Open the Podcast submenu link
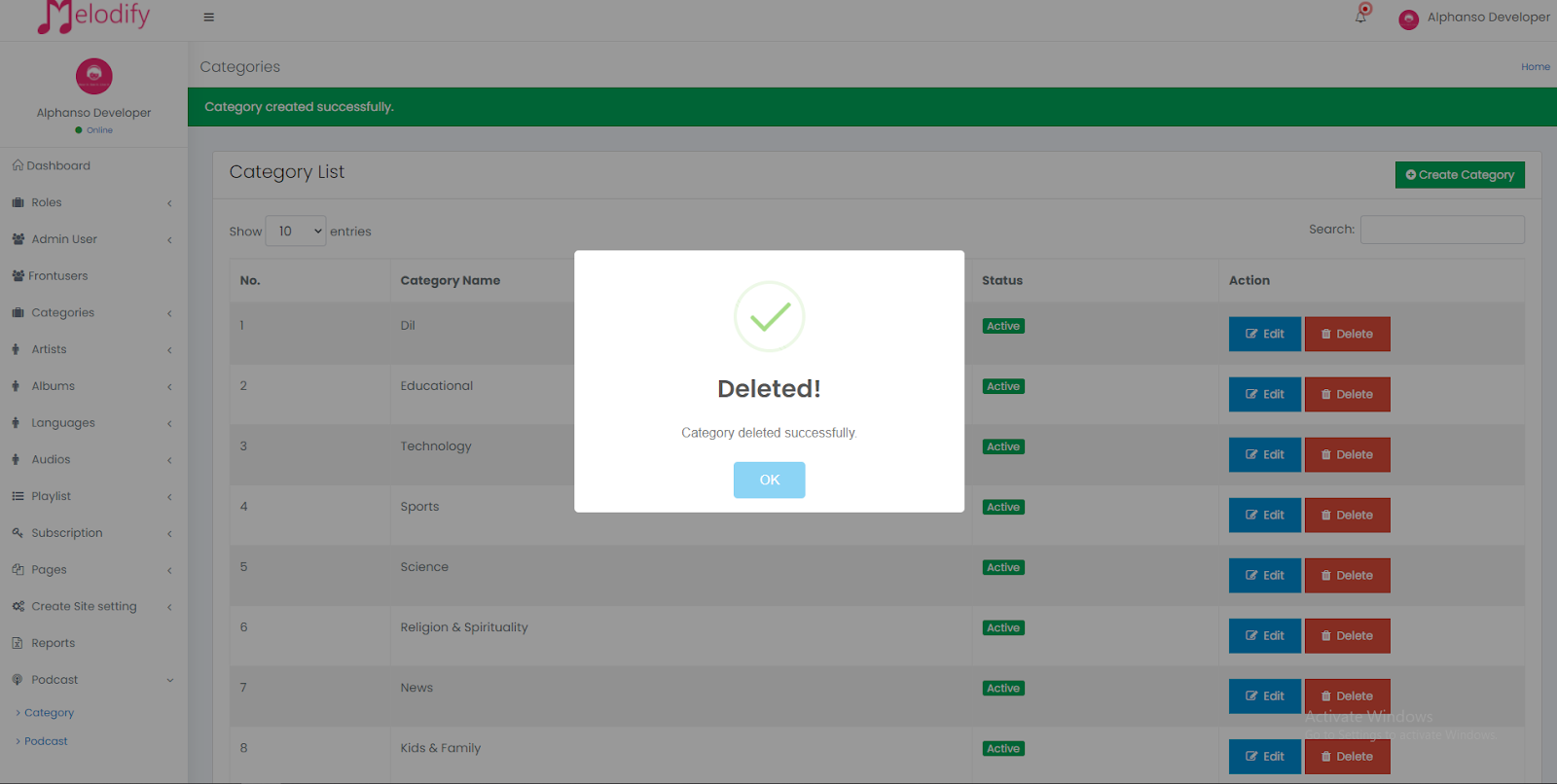Image resolution: width=1557 pixels, height=784 pixels. click(x=46, y=741)
